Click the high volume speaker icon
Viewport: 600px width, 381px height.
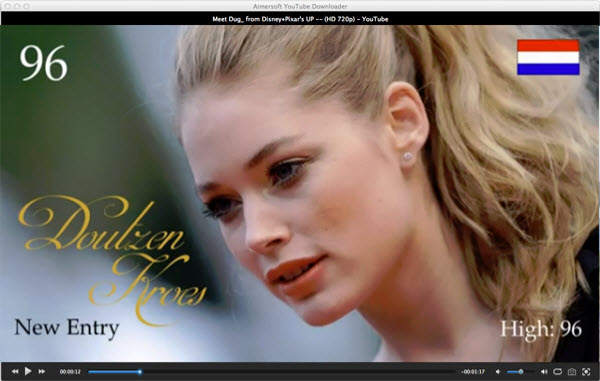tap(544, 371)
